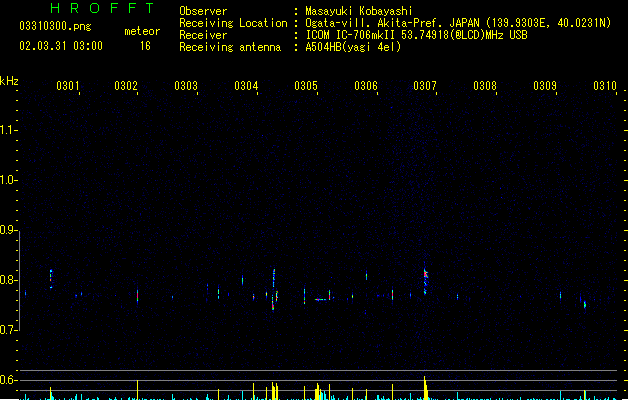Click the 0302 time marker
629x400 pixels.
pos(126,86)
